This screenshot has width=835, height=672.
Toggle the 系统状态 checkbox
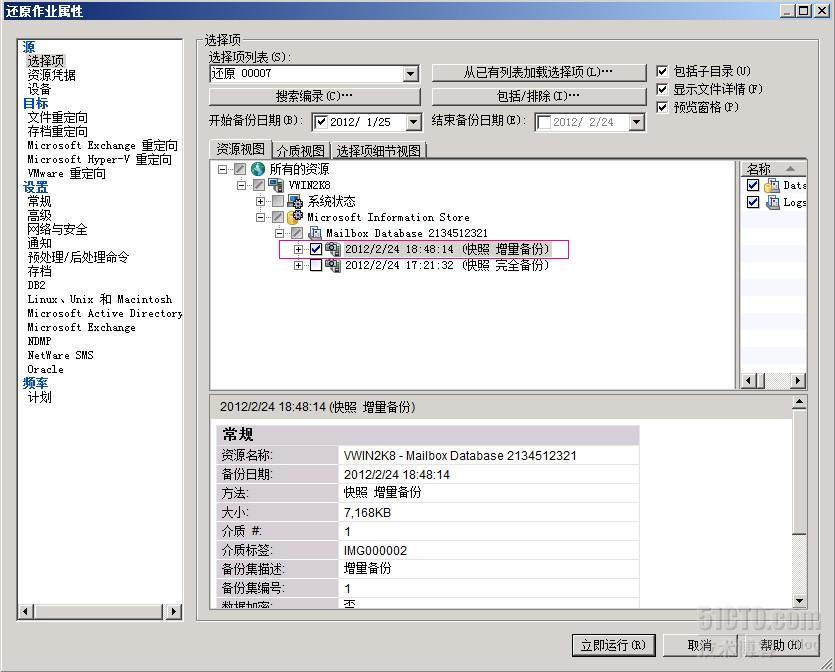(x=278, y=201)
